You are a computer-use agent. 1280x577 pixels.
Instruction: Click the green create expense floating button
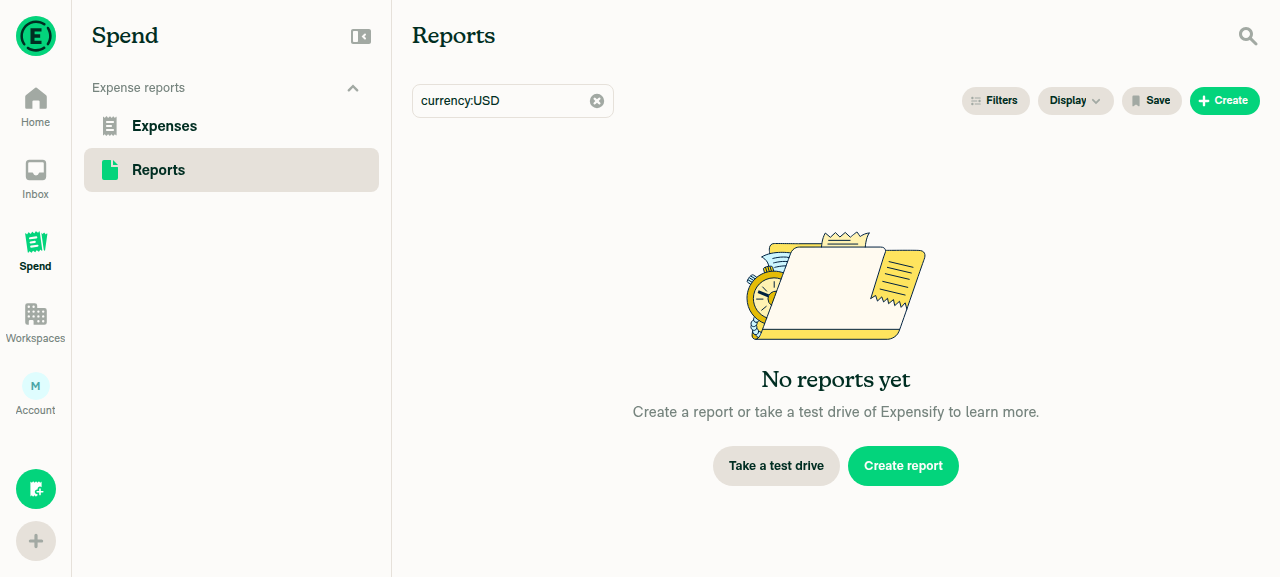pyautogui.click(x=36, y=489)
